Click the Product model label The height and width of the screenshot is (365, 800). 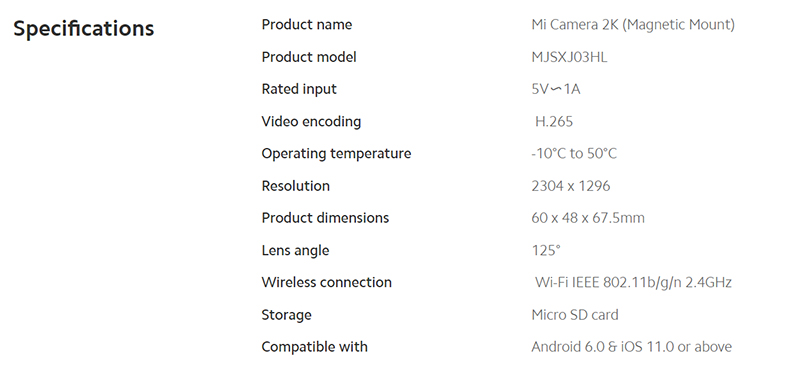tap(309, 57)
